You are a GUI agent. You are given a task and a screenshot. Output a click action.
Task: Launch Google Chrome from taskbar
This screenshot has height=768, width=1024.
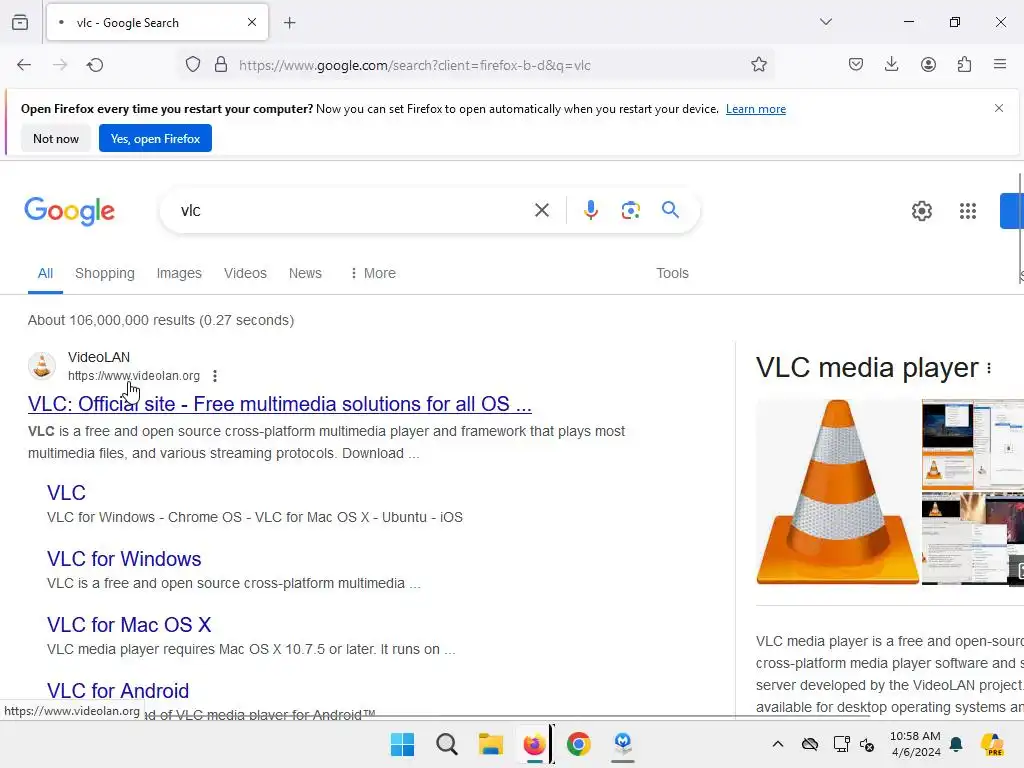click(579, 744)
